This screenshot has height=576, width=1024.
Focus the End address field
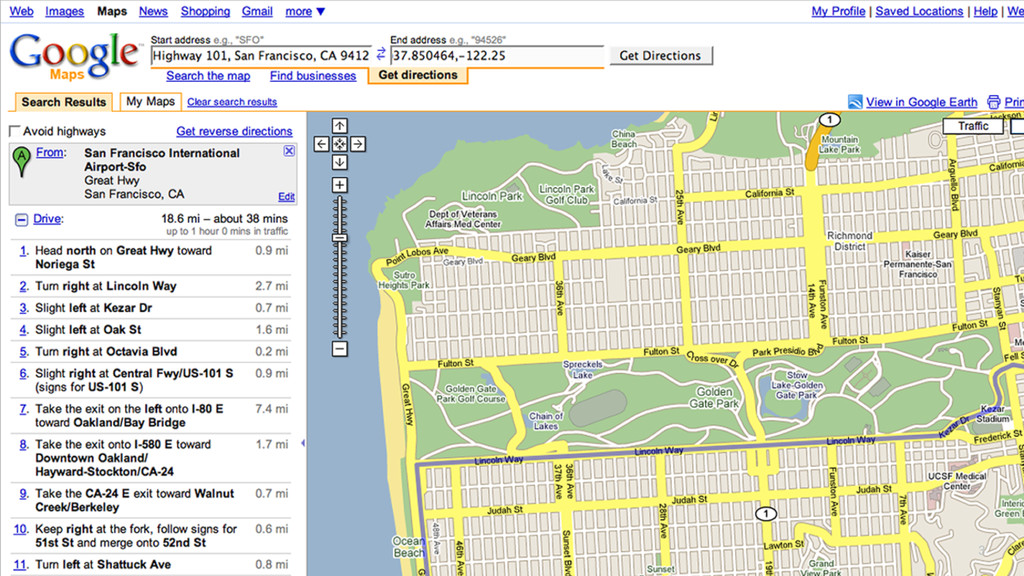497,56
